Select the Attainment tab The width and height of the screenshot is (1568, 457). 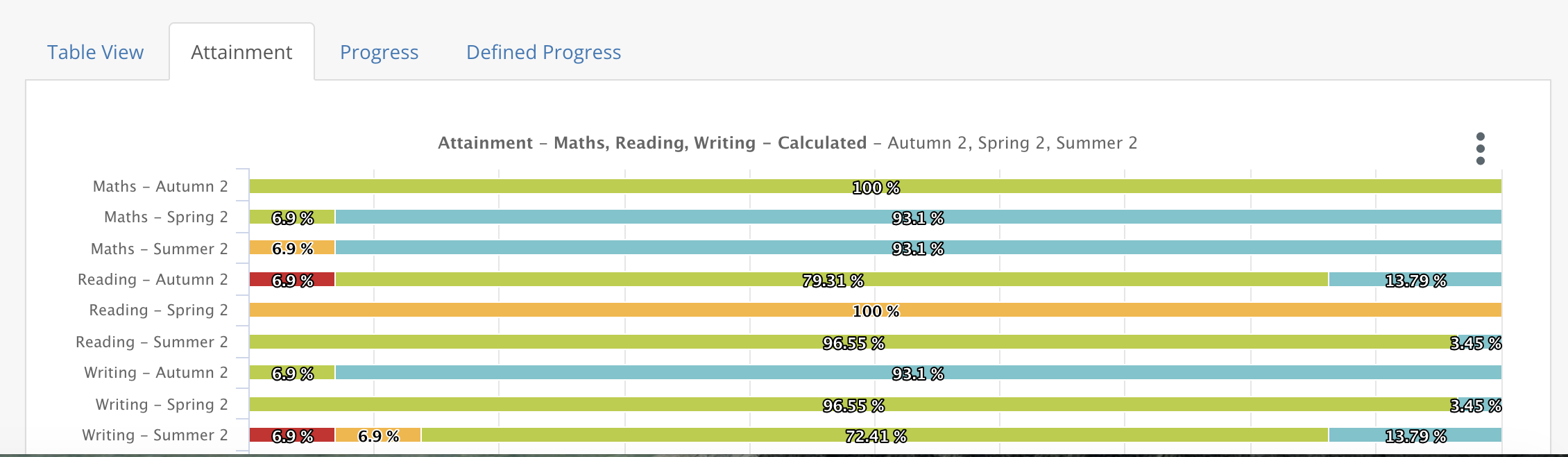click(241, 52)
